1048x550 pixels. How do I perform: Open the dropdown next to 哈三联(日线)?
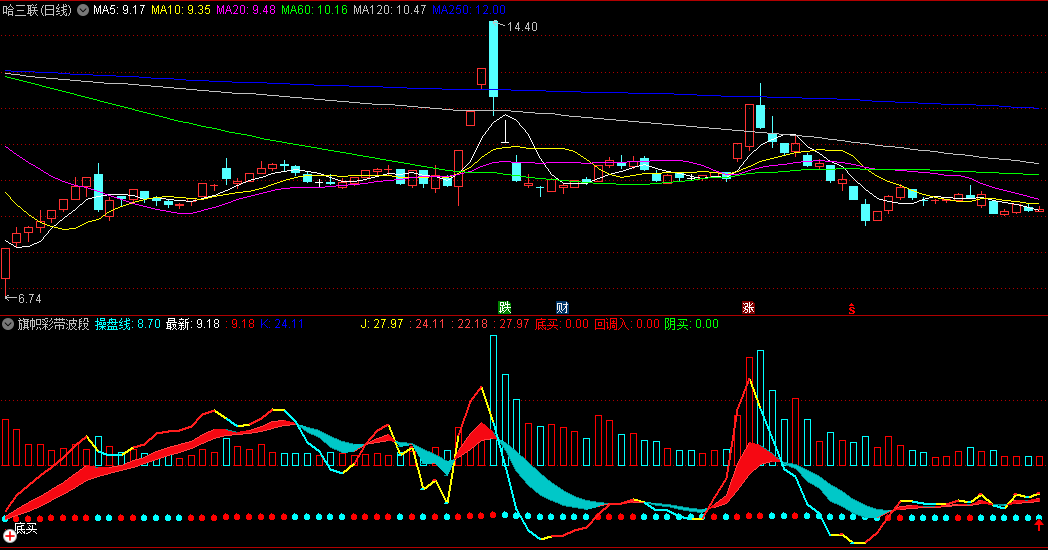click(83, 10)
